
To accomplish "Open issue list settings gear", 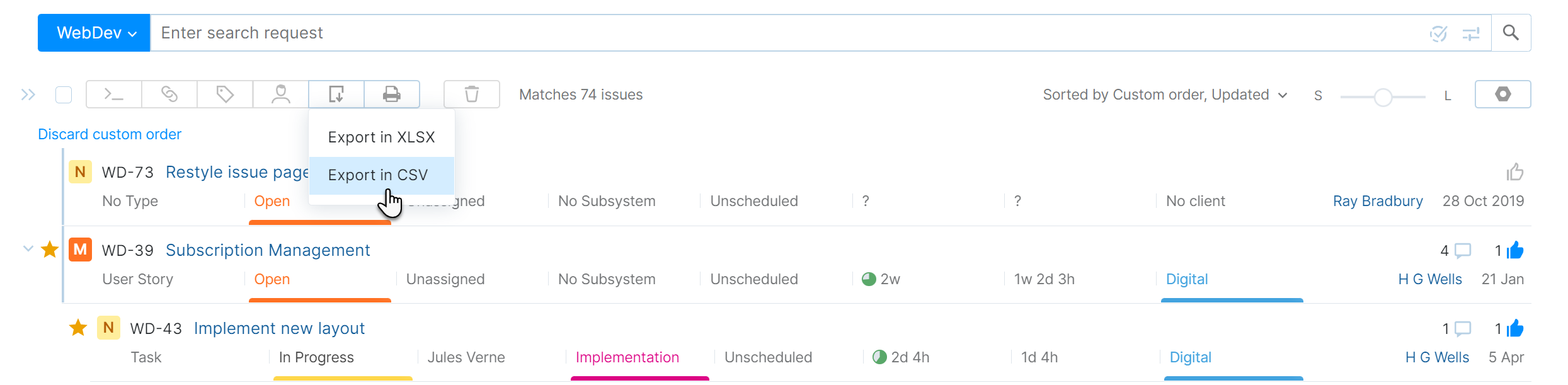I will (x=1503, y=94).
